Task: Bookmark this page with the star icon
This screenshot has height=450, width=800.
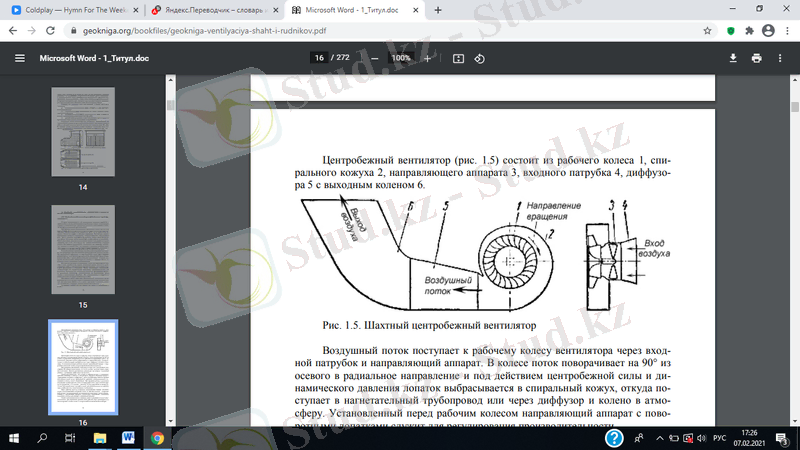Action: 707,32
